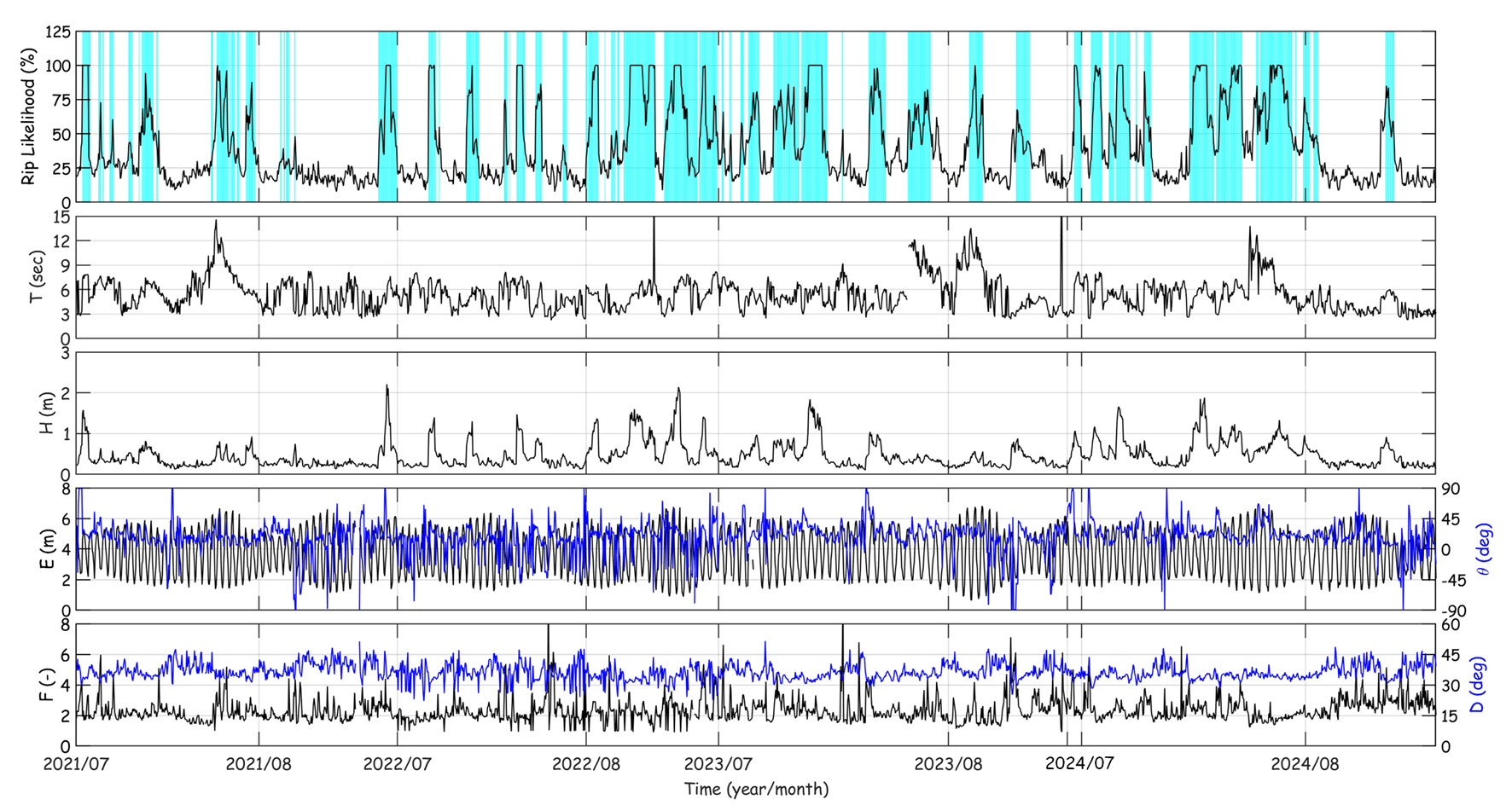Click the 'T (sec)' y-axis label

tap(36, 276)
